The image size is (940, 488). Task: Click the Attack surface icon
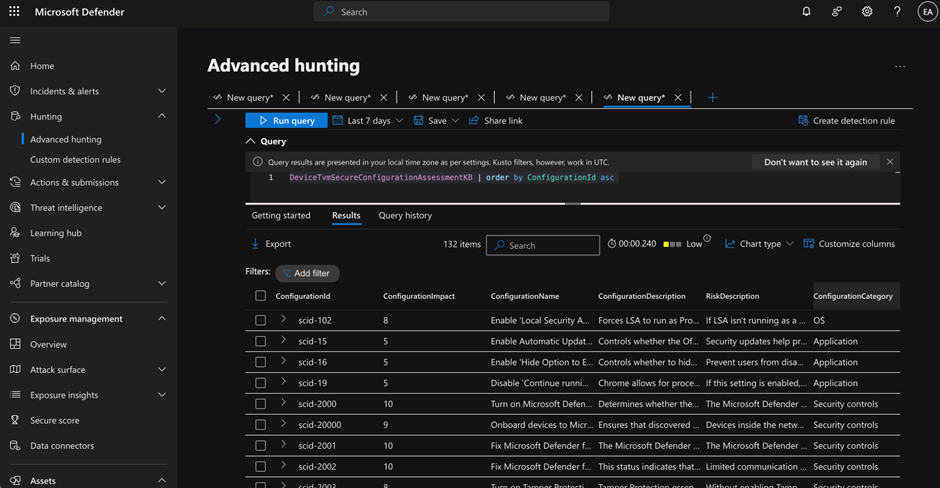[15, 369]
